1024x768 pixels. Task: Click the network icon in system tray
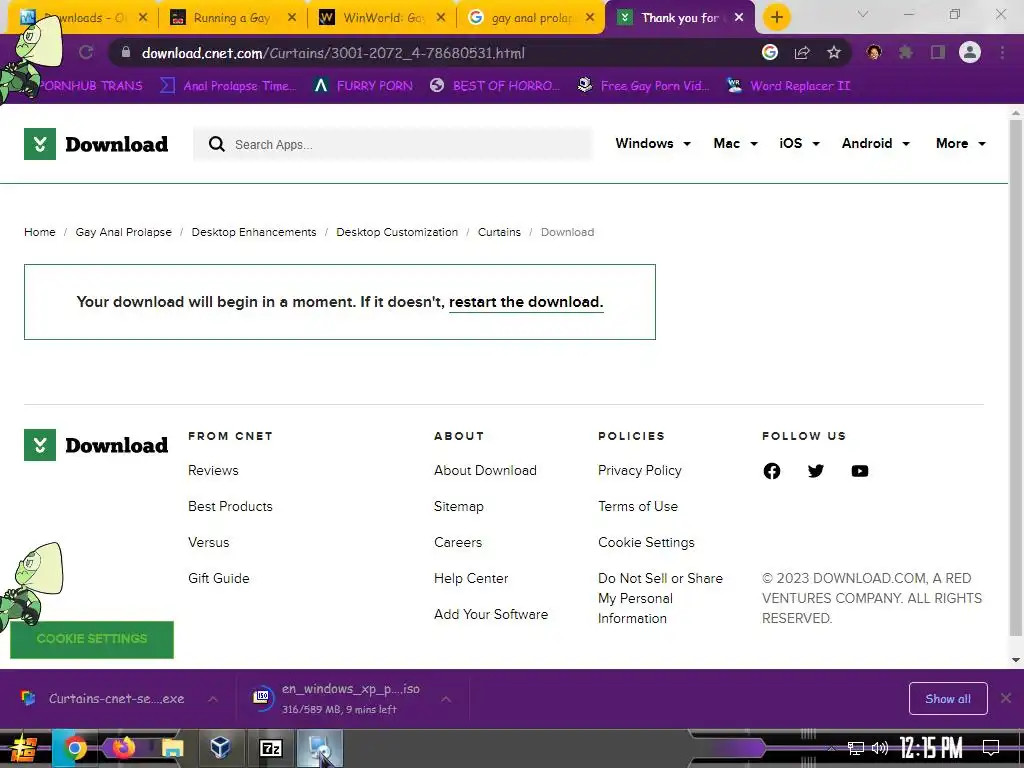[856, 748]
